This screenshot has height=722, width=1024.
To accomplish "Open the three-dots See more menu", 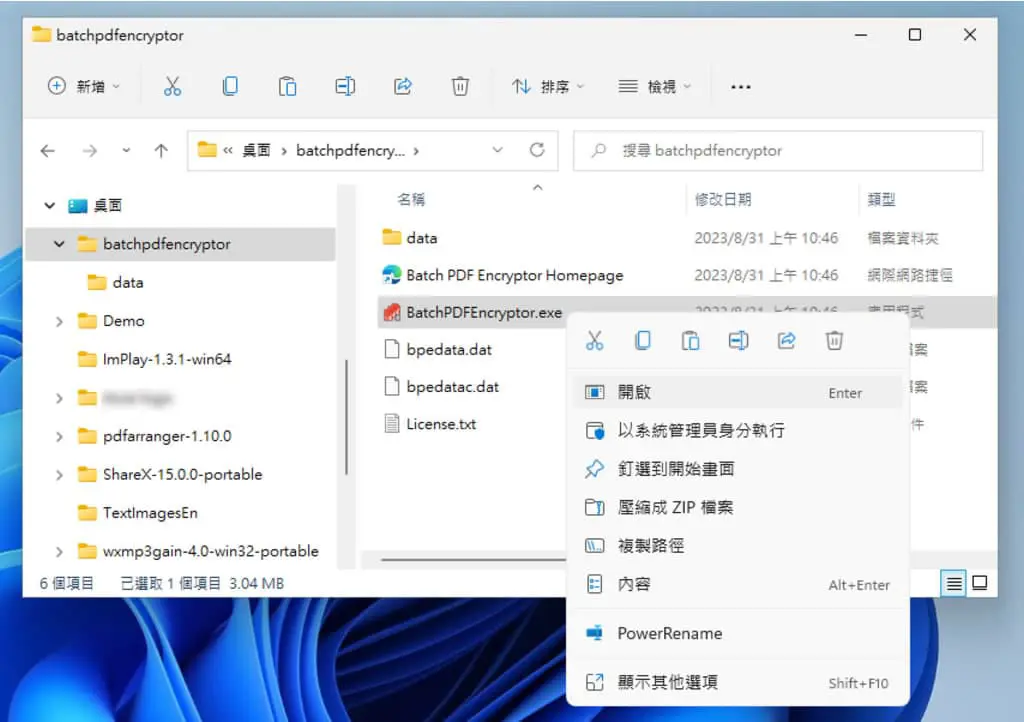I will (x=741, y=87).
